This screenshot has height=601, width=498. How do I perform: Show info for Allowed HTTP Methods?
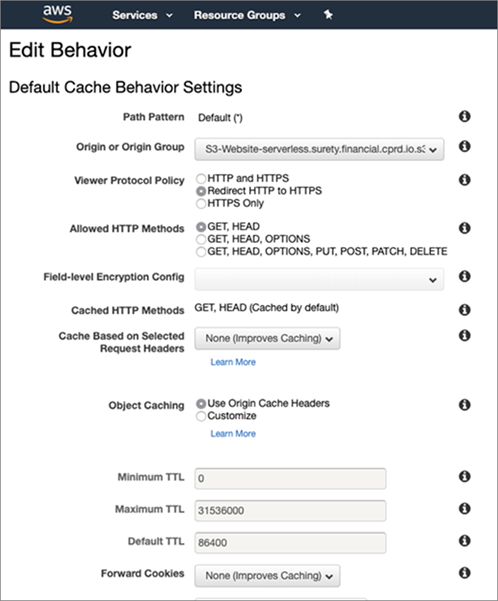point(464,228)
